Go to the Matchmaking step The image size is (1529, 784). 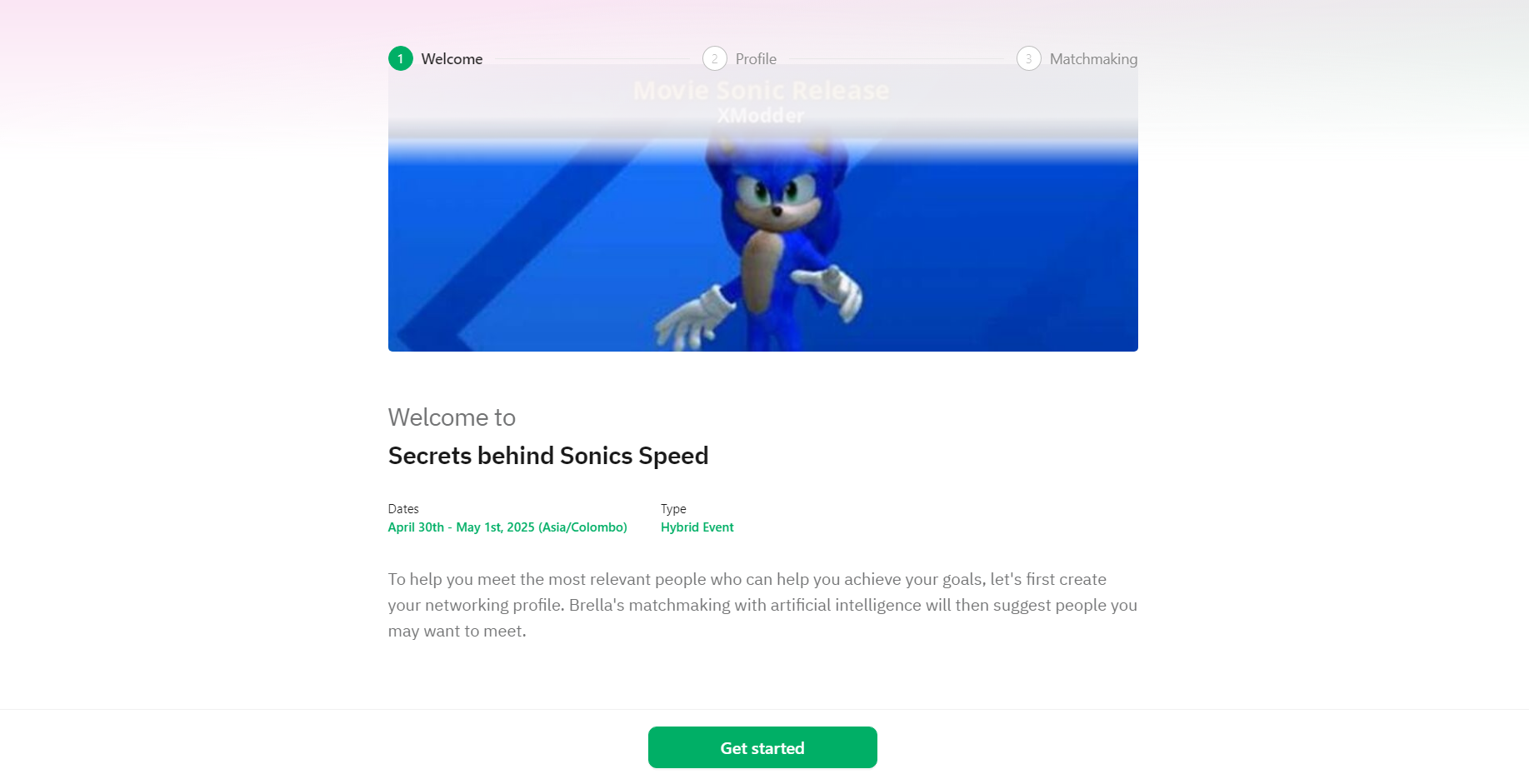click(1093, 59)
